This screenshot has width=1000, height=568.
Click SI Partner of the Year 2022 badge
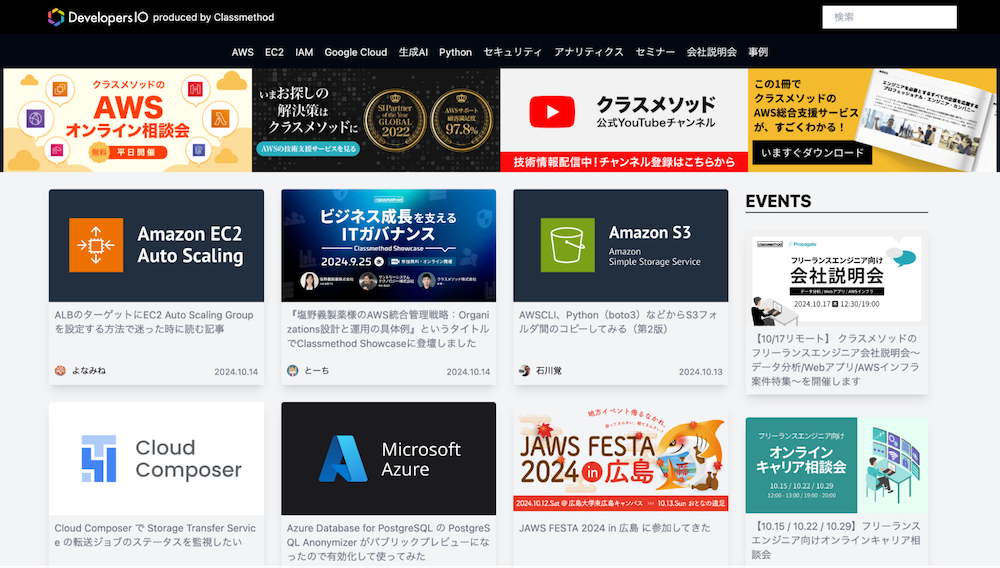(x=395, y=120)
